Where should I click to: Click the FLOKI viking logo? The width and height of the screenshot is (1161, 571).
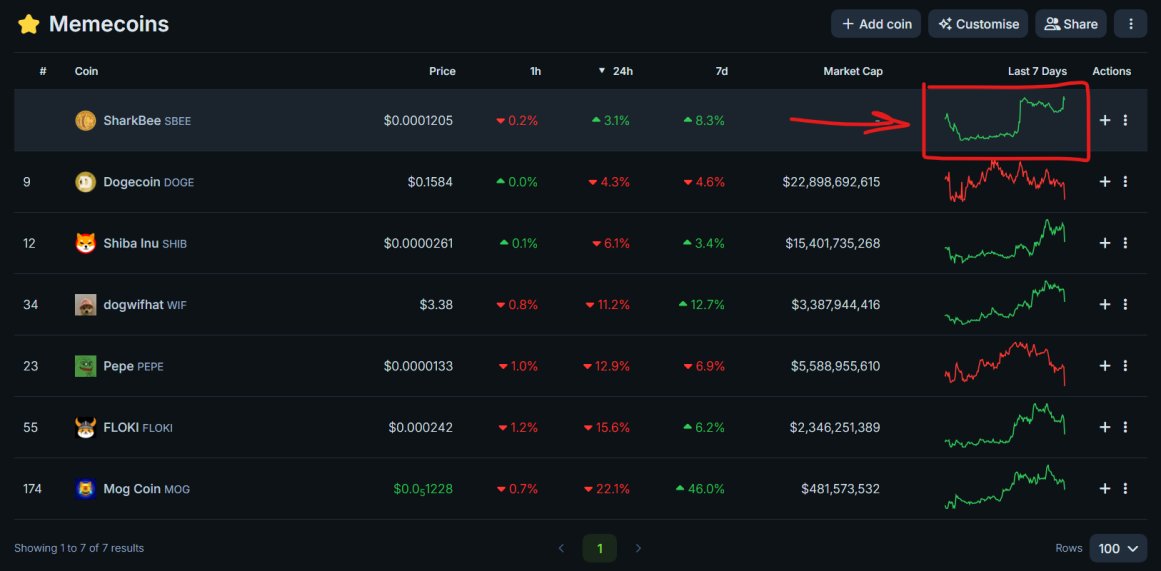85,427
